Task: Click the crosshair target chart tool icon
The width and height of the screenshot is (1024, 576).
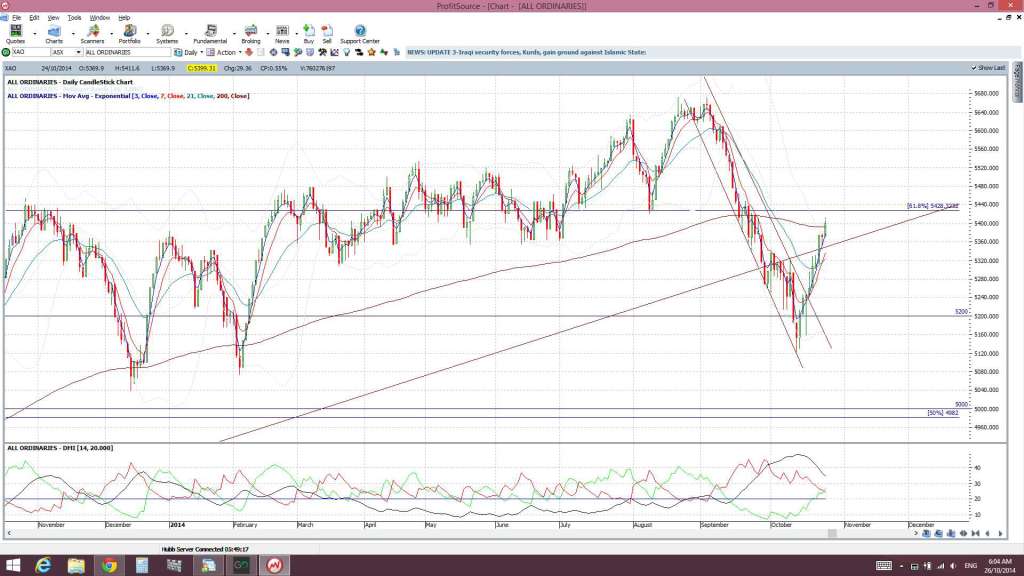Action: [x=274, y=52]
